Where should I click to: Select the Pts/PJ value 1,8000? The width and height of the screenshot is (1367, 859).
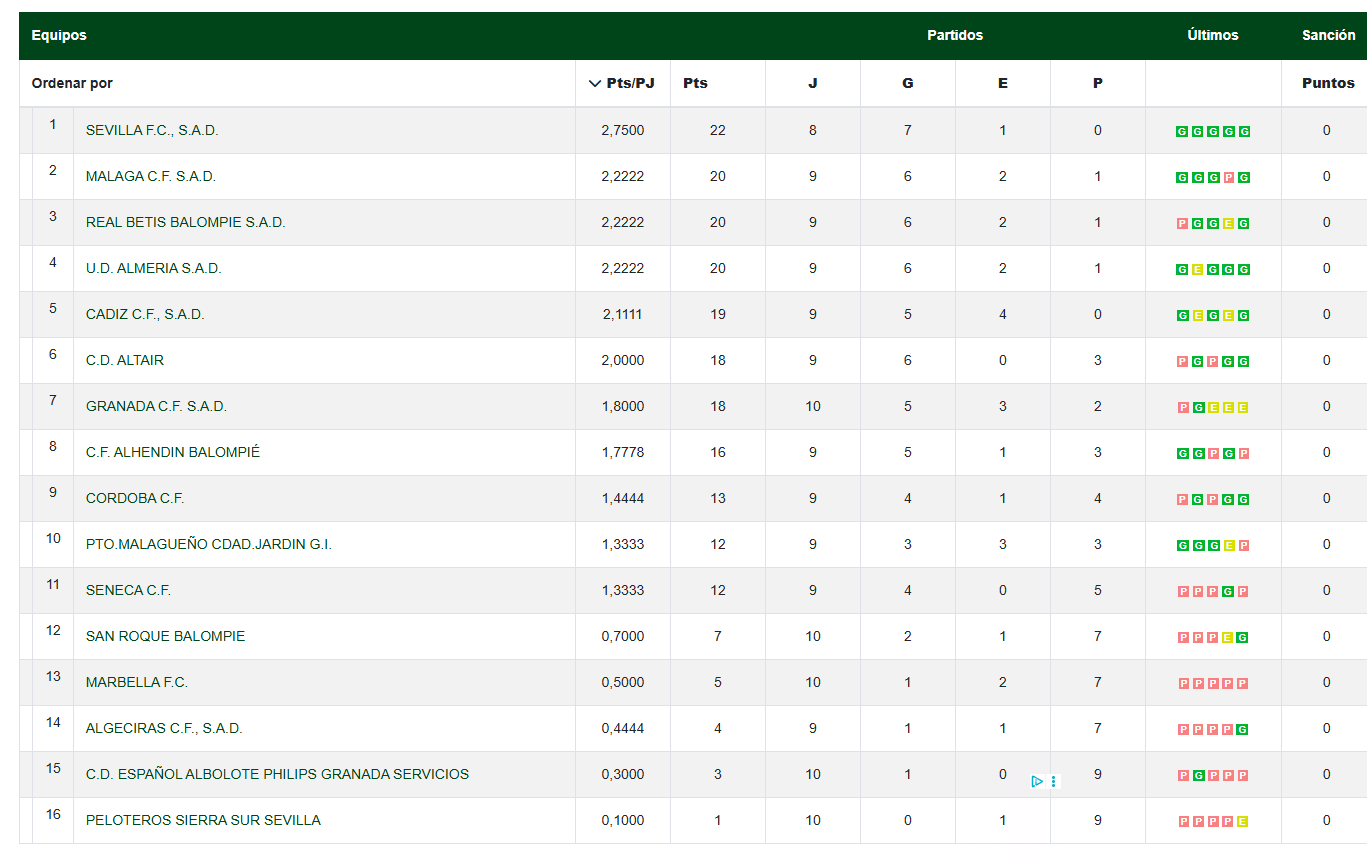click(x=623, y=406)
